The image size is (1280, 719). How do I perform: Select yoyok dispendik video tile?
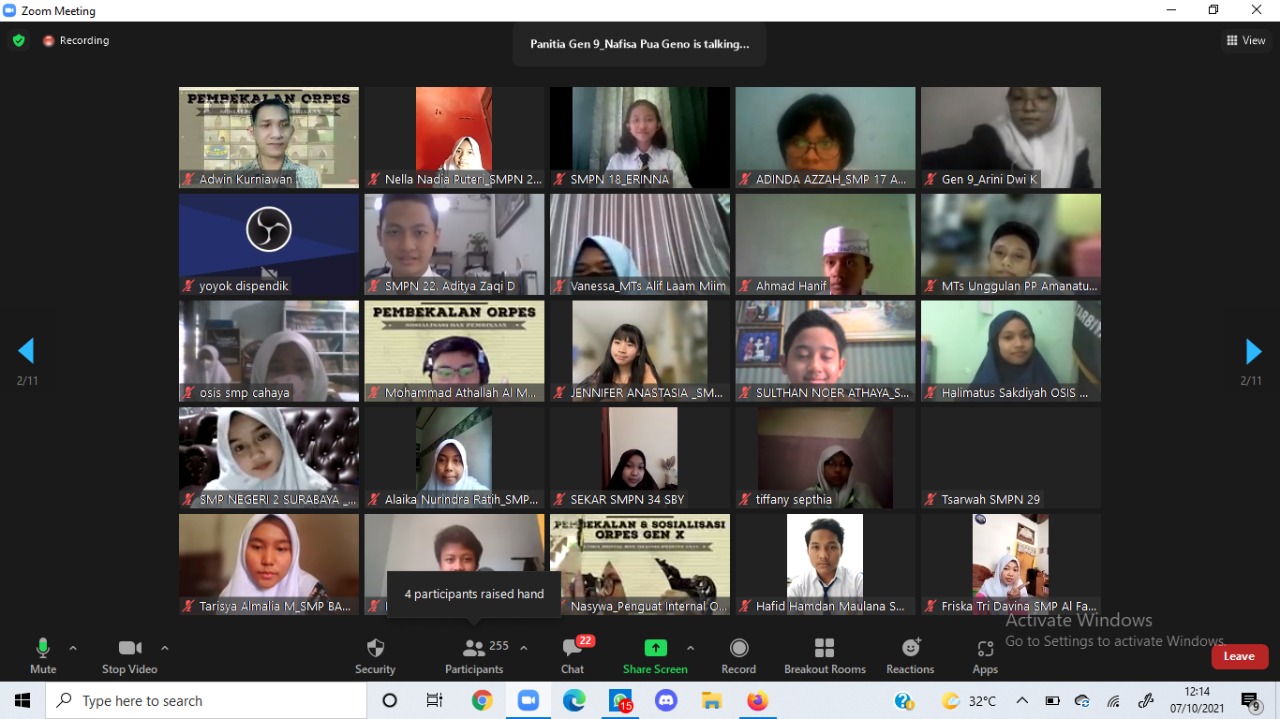(x=269, y=244)
